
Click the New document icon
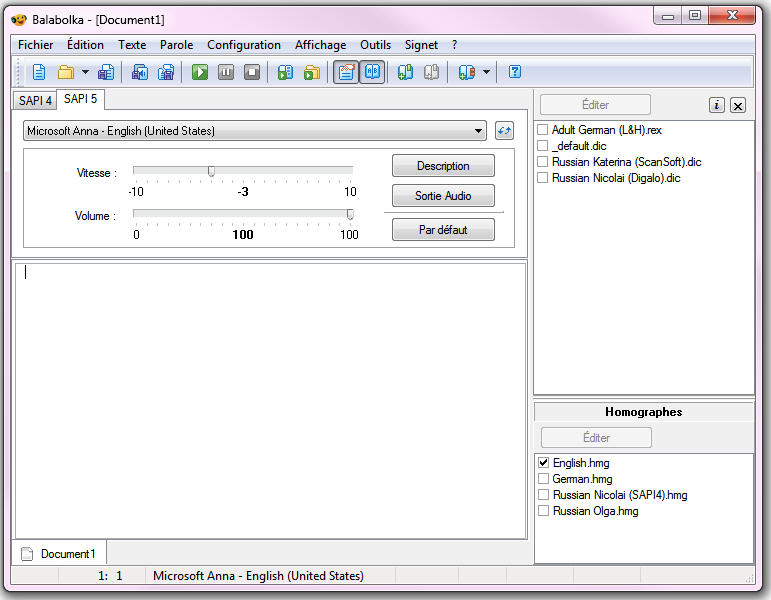[39, 72]
